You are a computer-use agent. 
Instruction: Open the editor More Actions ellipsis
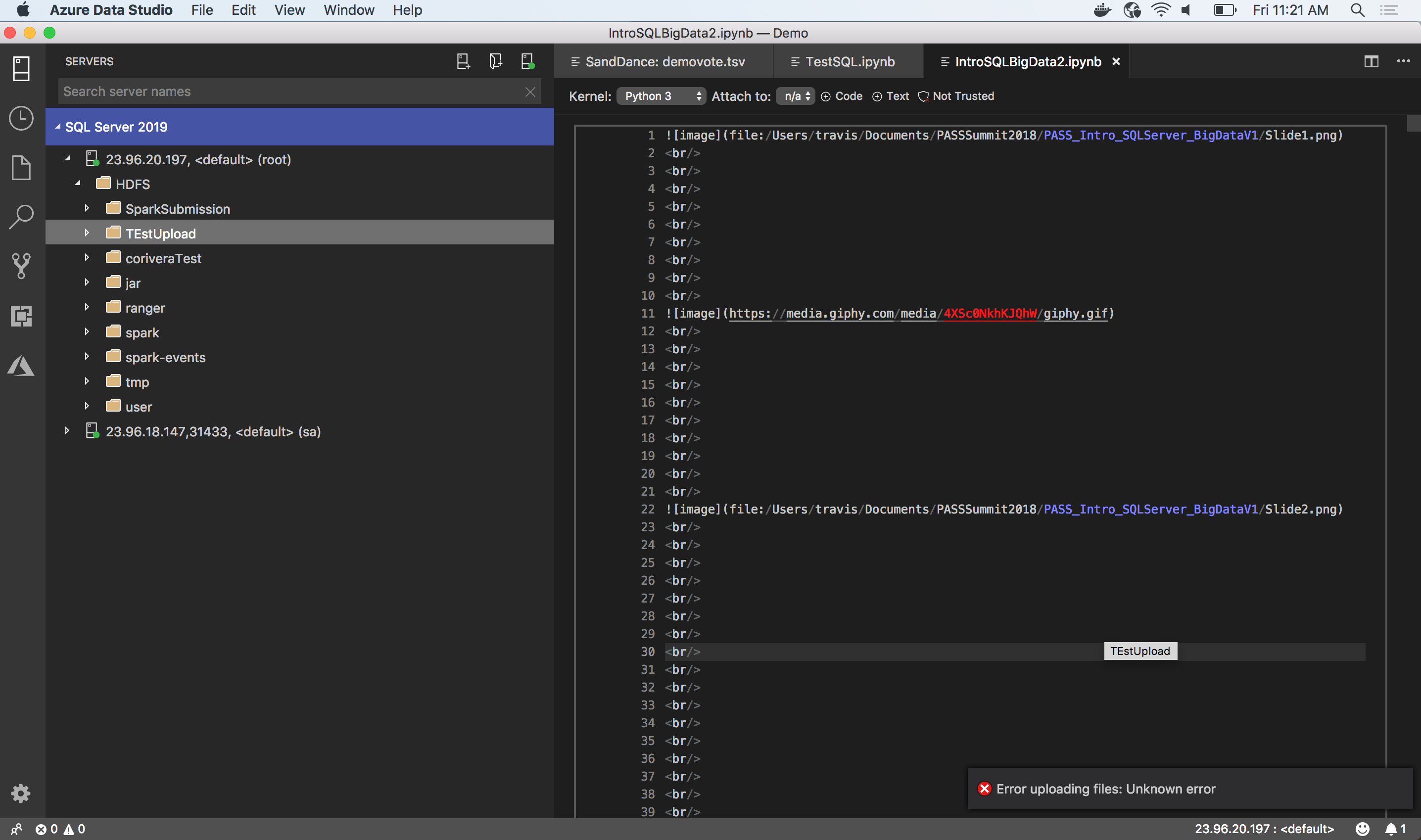pyautogui.click(x=1404, y=61)
